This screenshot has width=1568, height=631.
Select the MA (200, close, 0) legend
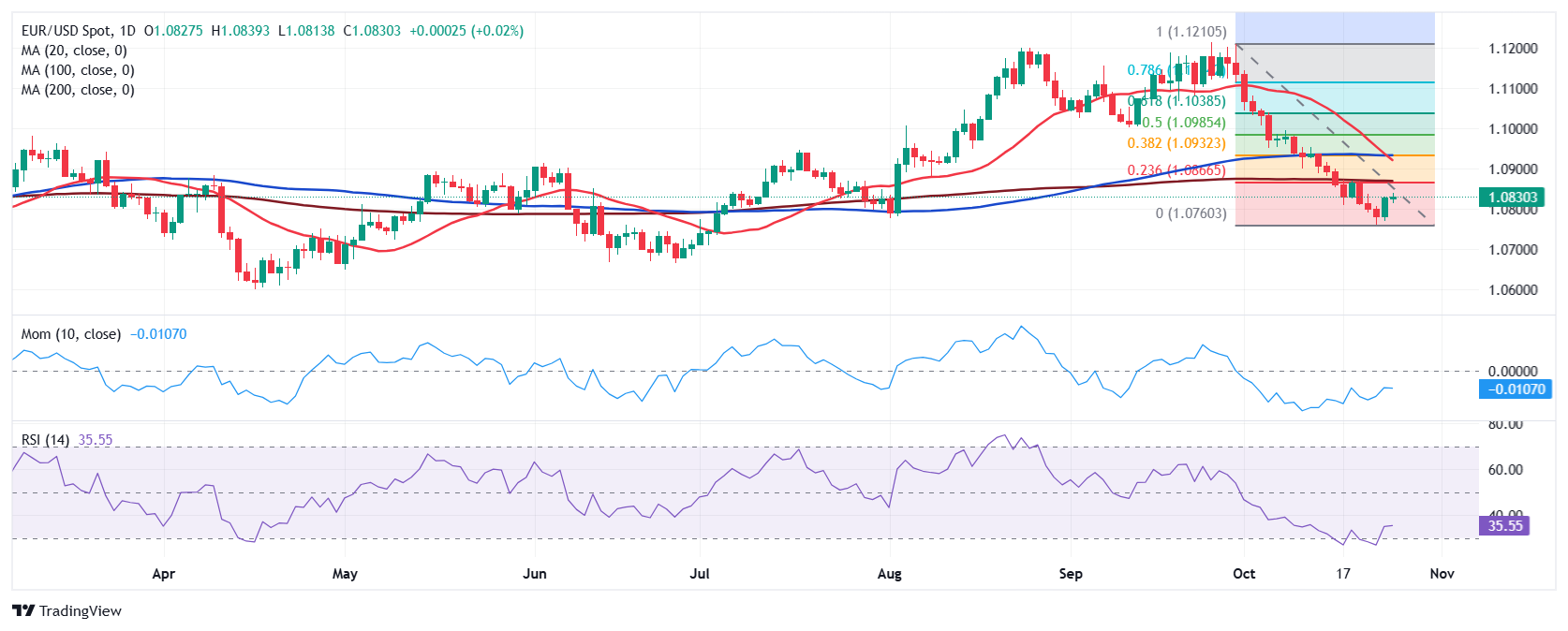78,90
